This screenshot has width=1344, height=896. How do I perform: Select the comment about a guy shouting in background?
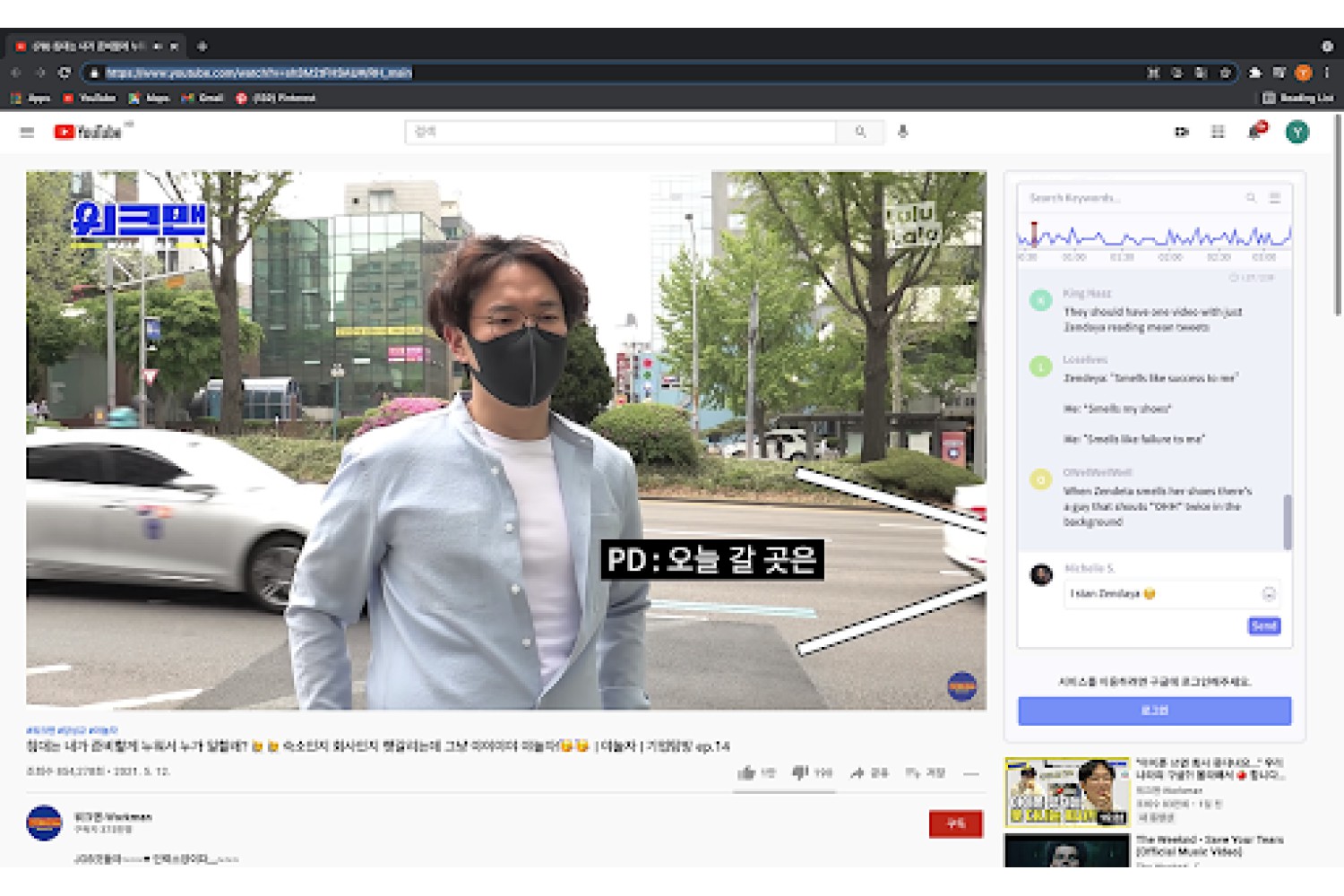point(1157,506)
